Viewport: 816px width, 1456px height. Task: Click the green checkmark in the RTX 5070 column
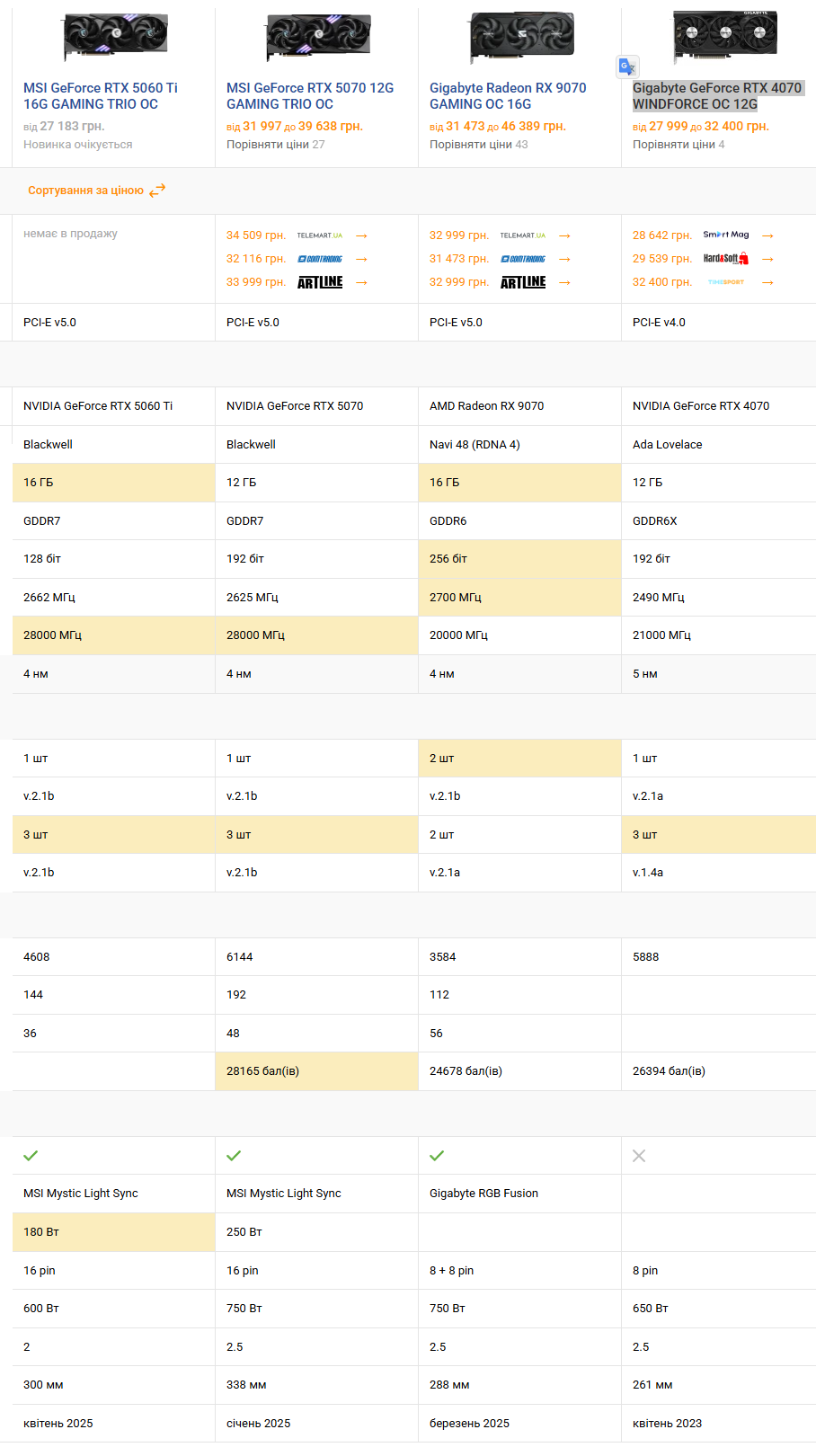pos(234,1156)
